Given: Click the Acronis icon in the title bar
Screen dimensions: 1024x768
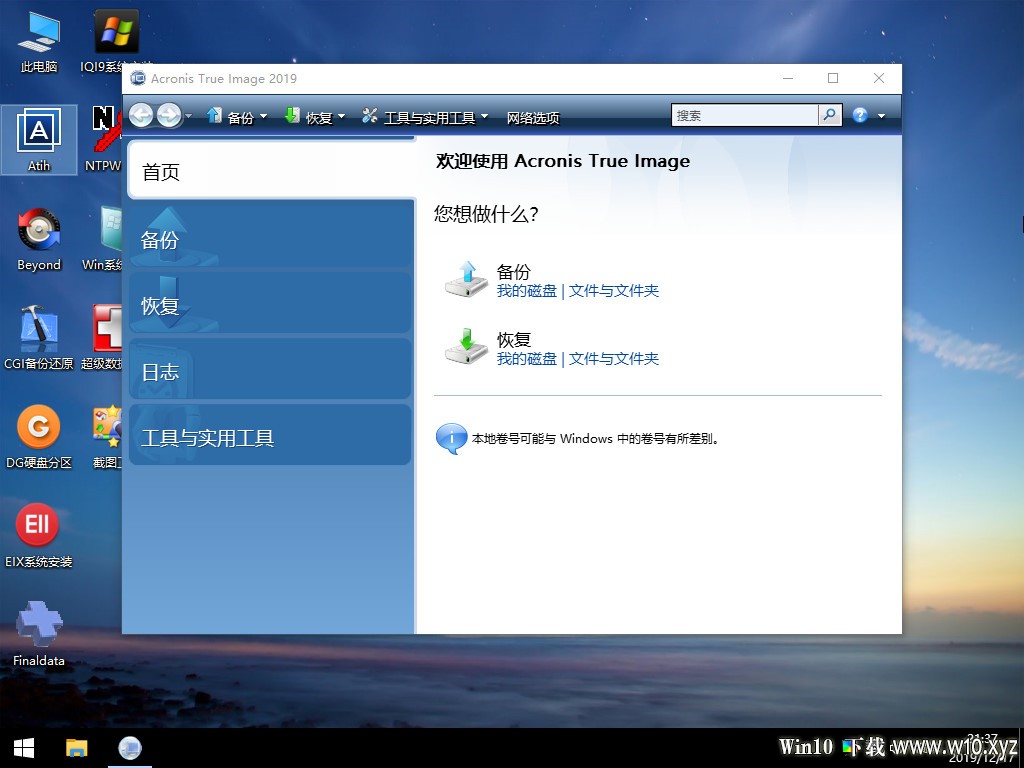Looking at the screenshot, I should [137, 78].
